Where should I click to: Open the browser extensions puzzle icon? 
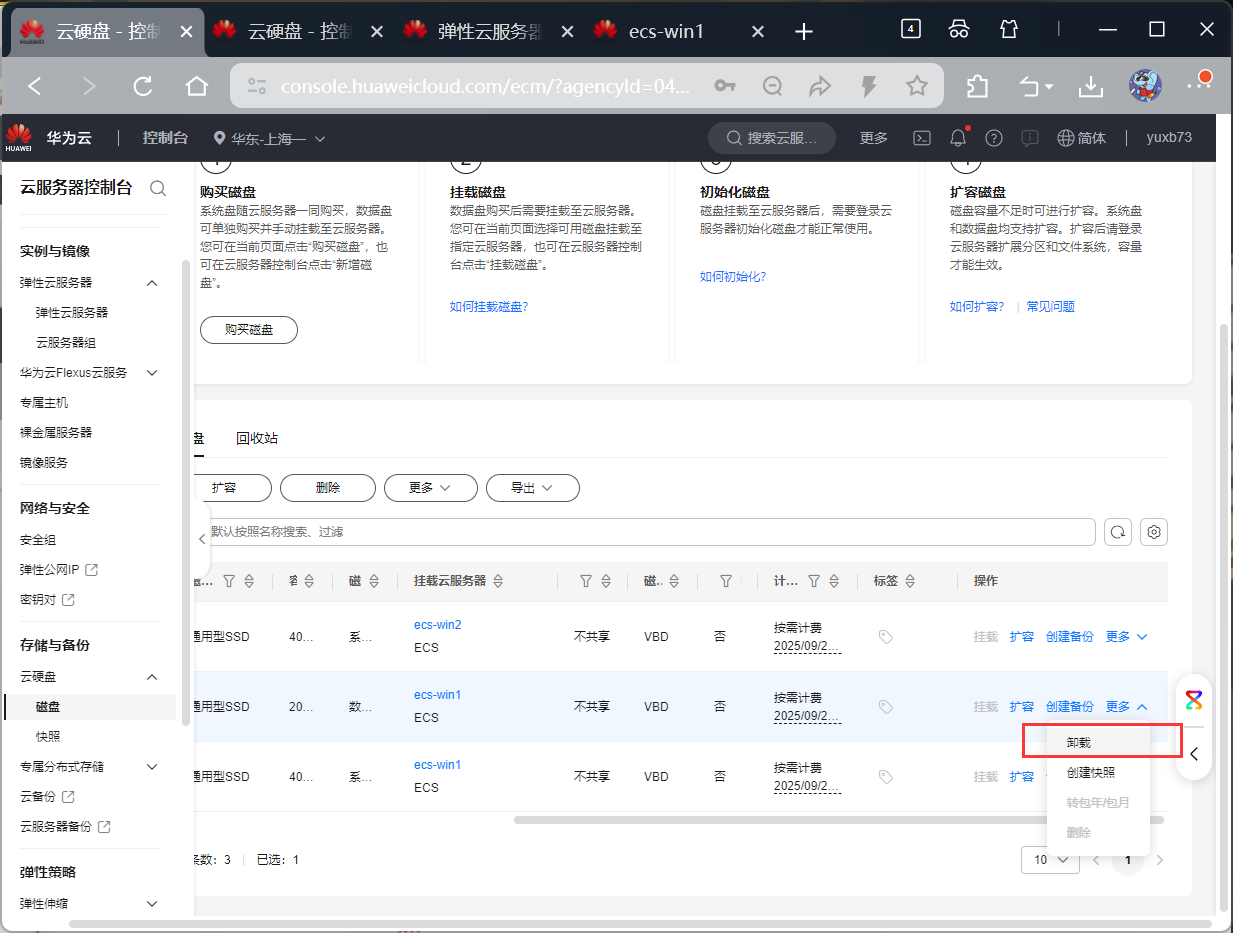point(978,87)
